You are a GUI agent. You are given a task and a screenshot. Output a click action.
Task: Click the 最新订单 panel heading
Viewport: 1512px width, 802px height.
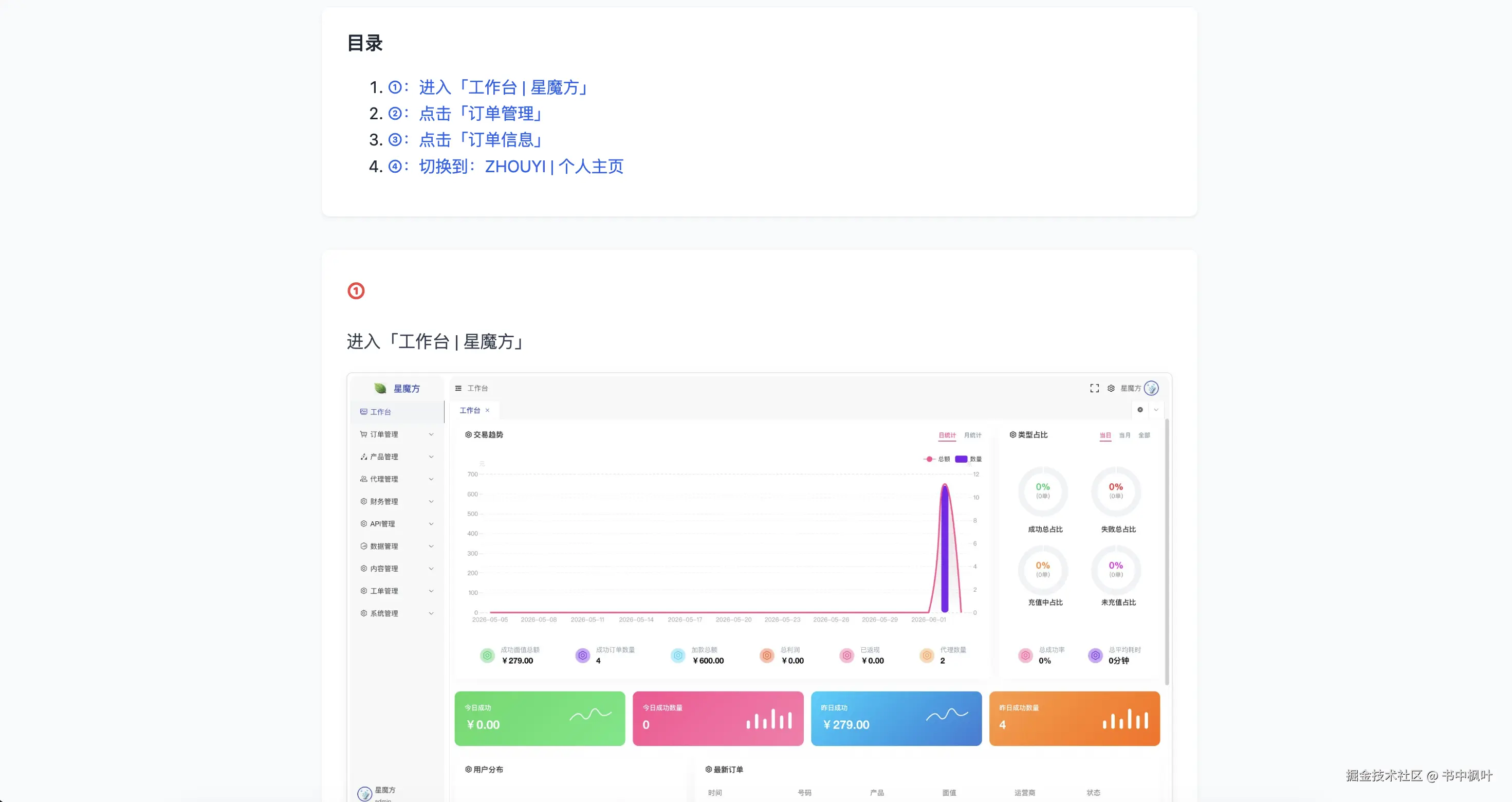tap(724, 769)
